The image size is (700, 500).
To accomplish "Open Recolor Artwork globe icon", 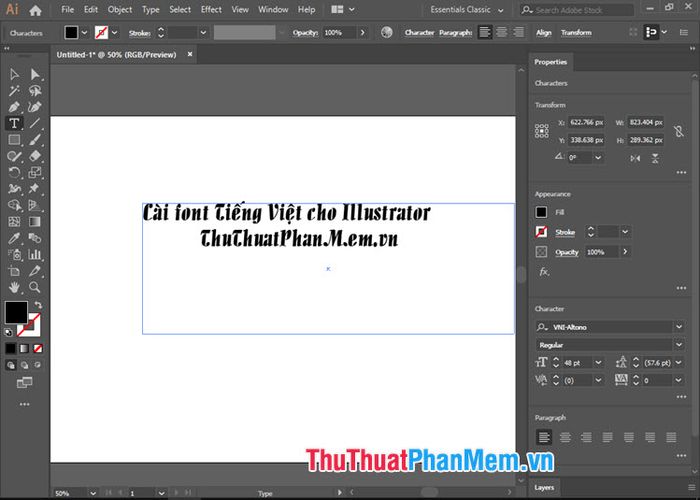I will coord(387,32).
